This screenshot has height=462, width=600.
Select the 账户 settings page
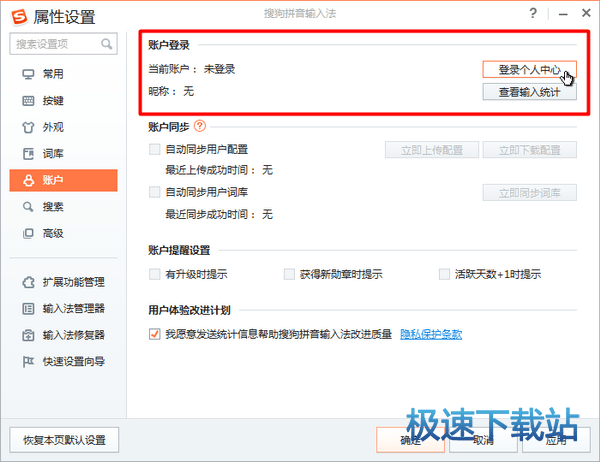tap(64, 180)
